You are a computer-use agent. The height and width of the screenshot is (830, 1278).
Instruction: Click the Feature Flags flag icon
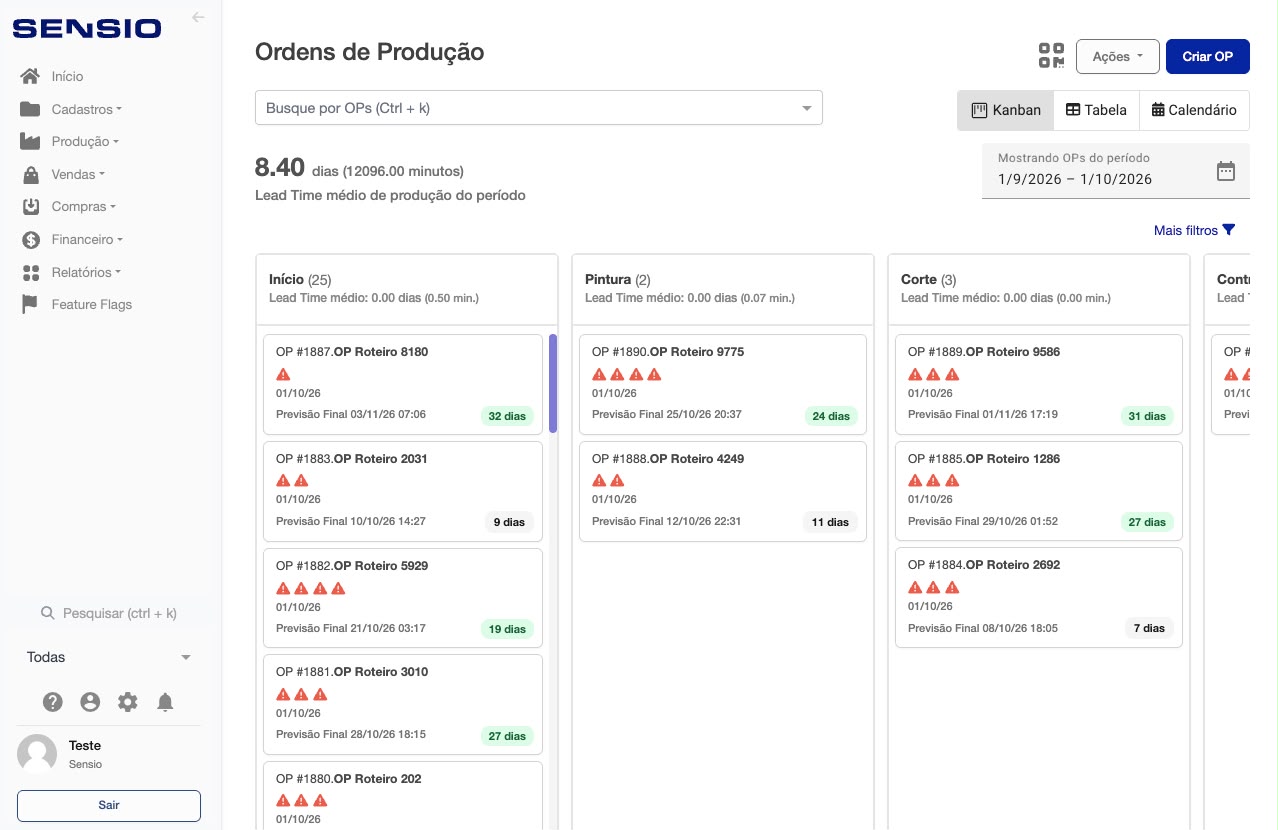(x=31, y=305)
